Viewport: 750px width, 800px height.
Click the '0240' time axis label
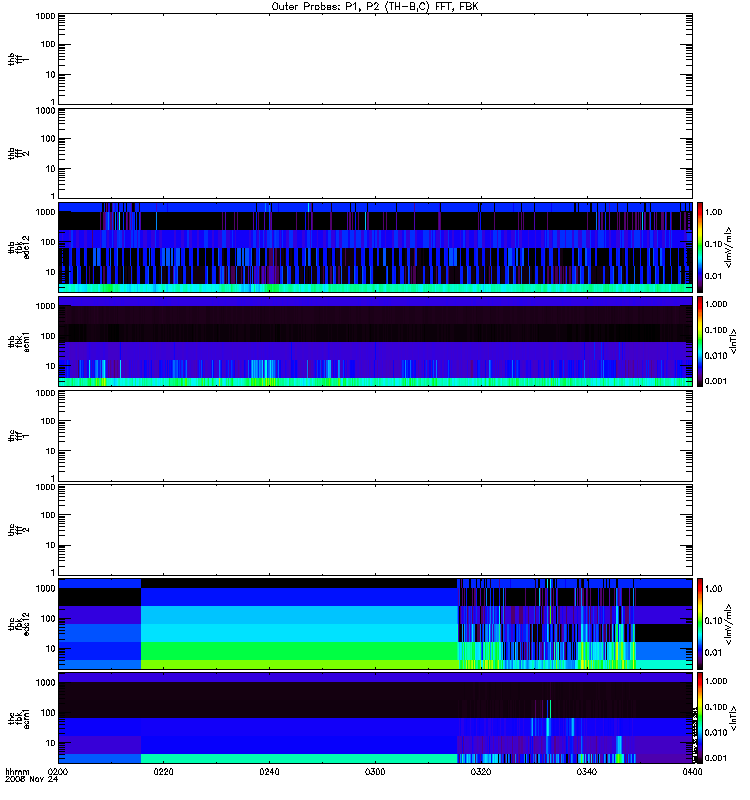269,771
